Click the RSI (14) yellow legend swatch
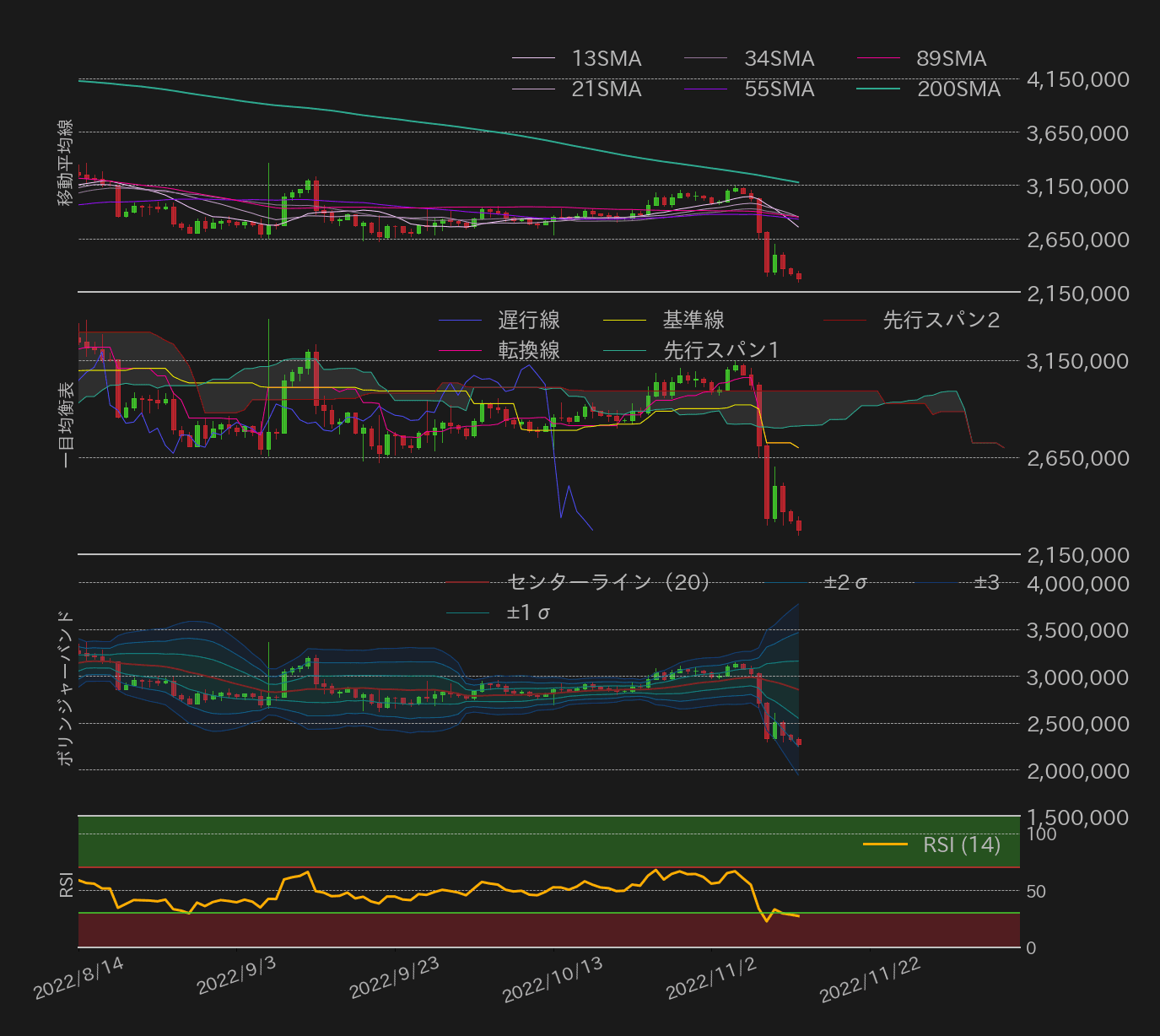This screenshot has width=1160, height=1036. [884, 844]
